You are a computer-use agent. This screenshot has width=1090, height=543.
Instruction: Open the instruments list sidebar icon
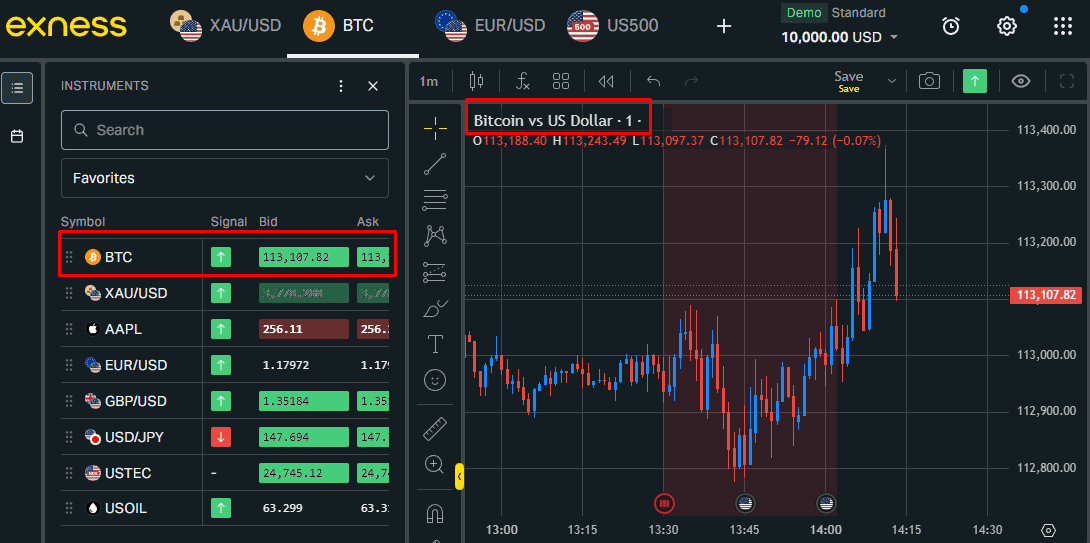pos(17,88)
